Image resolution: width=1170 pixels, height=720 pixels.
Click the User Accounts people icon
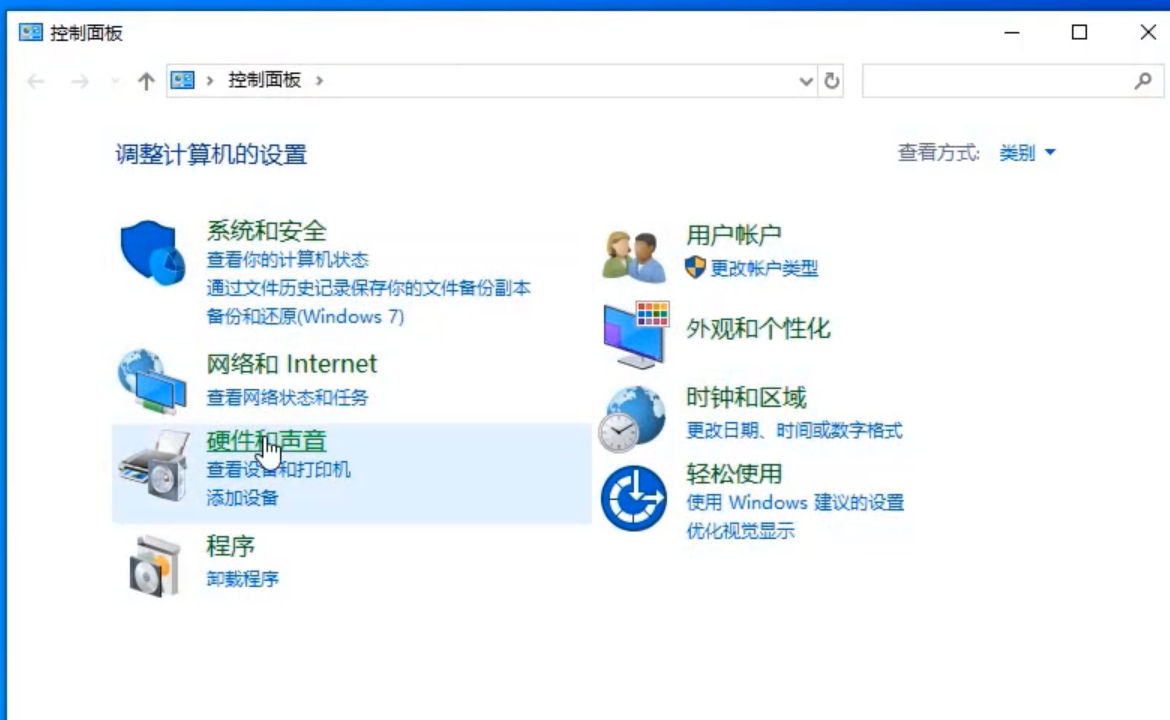click(634, 256)
